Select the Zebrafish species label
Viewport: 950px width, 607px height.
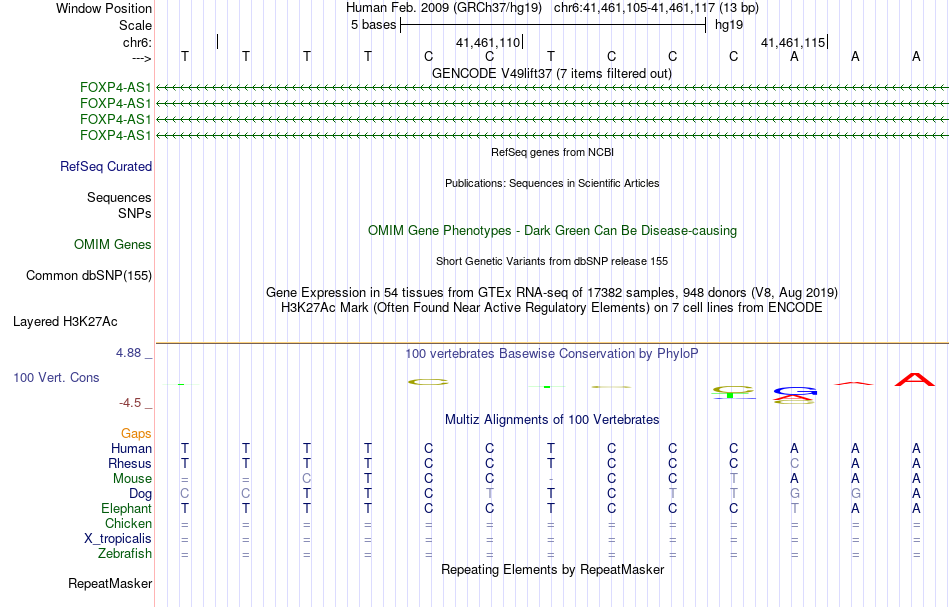tap(125, 553)
